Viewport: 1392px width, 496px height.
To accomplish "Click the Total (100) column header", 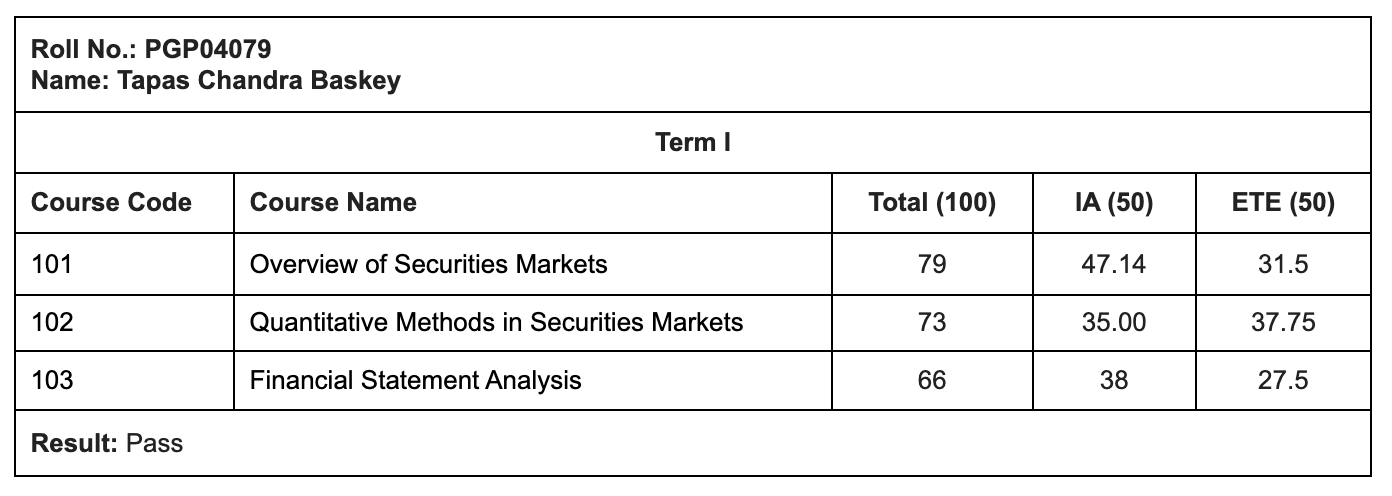I will click(932, 203).
